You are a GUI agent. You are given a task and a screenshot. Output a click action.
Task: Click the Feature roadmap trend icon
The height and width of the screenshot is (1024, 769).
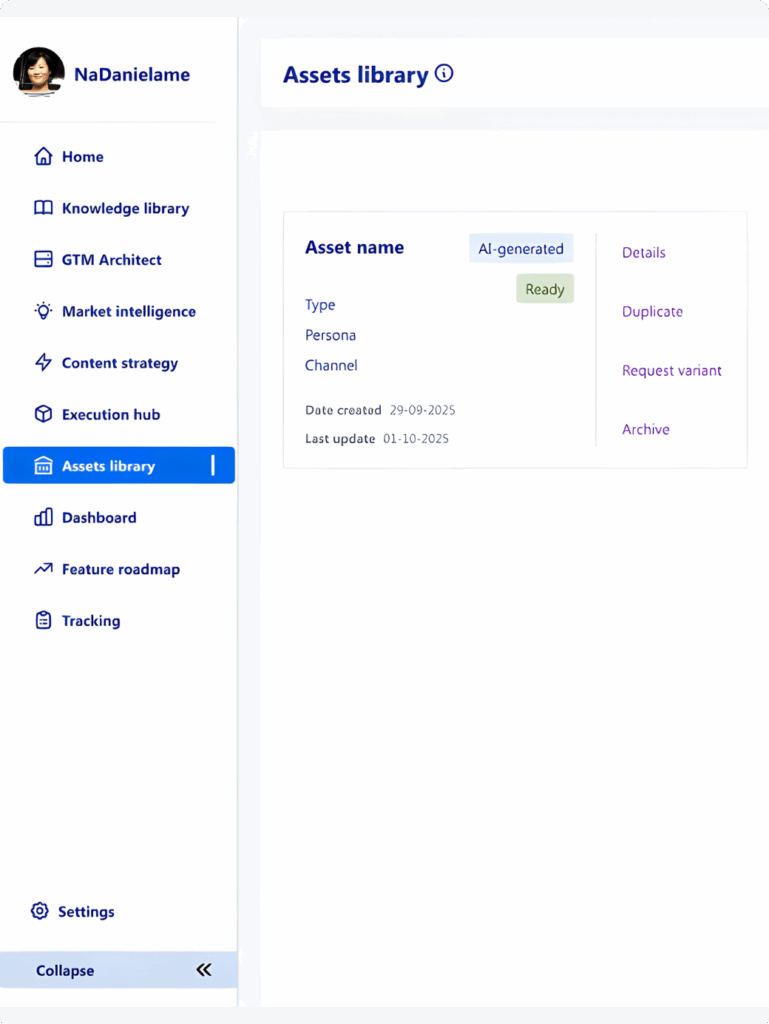(43, 569)
